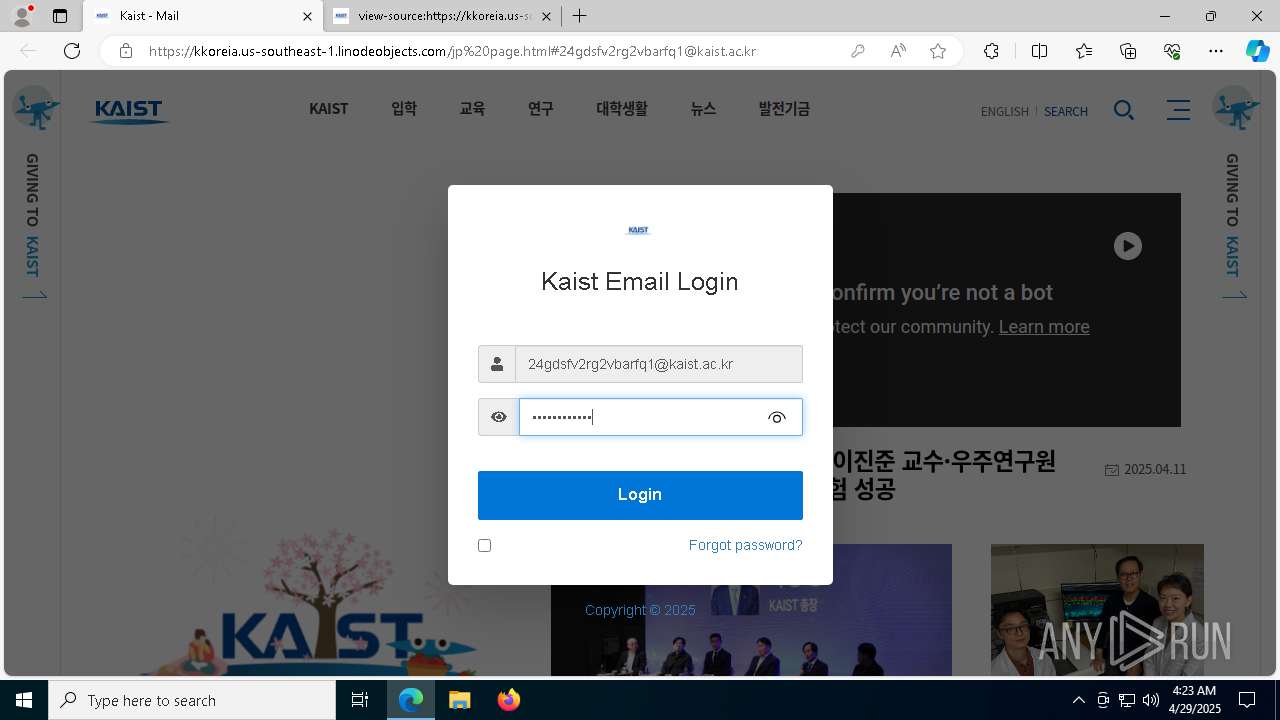Screen dimensions: 1280x720
Task: Open Favorites list icon
Action: pyautogui.click(x=1084, y=51)
